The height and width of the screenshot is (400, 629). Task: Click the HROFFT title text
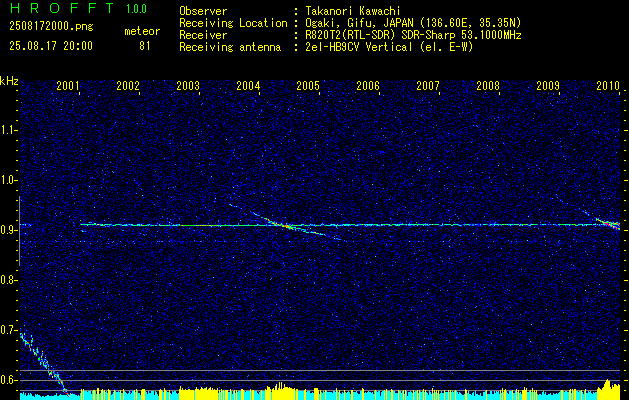click(62, 8)
